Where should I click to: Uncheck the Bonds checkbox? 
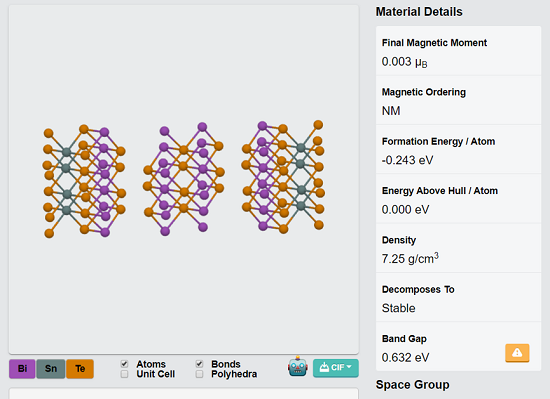[x=199, y=364]
